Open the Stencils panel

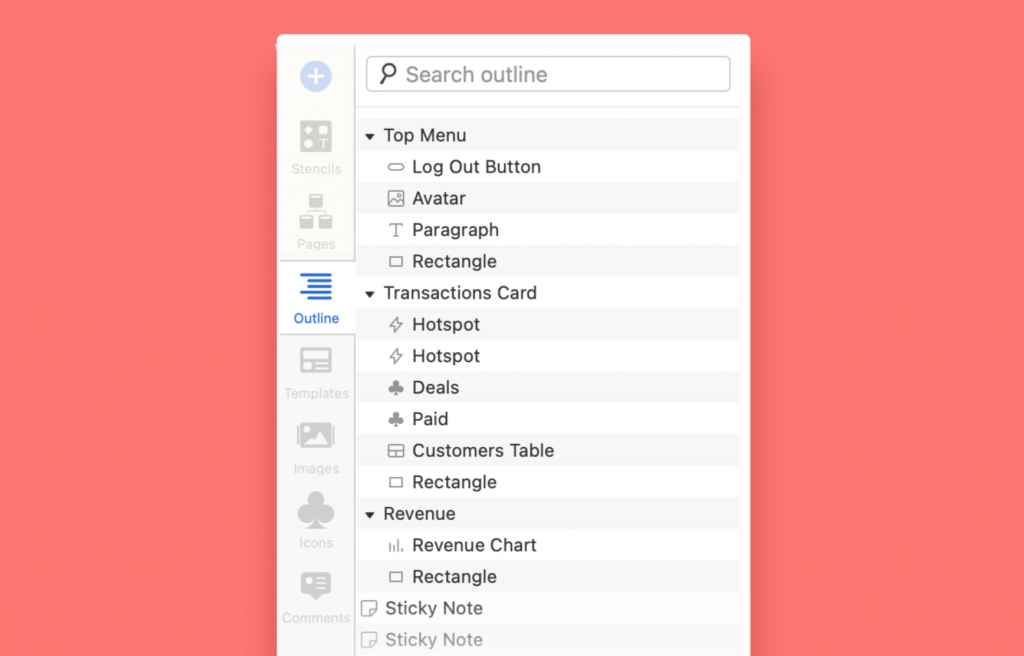[316, 148]
